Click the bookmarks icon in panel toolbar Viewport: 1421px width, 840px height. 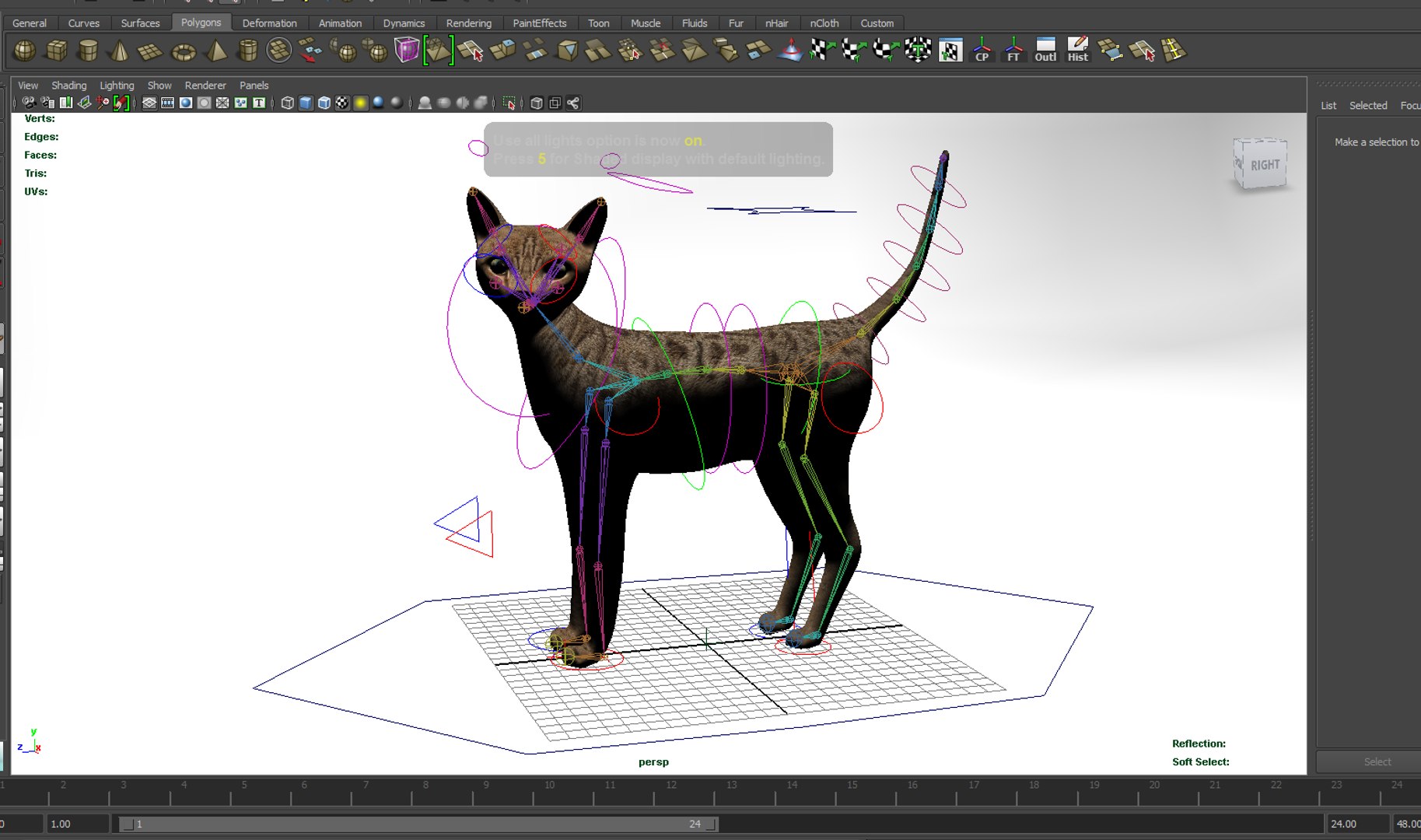(66, 103)
